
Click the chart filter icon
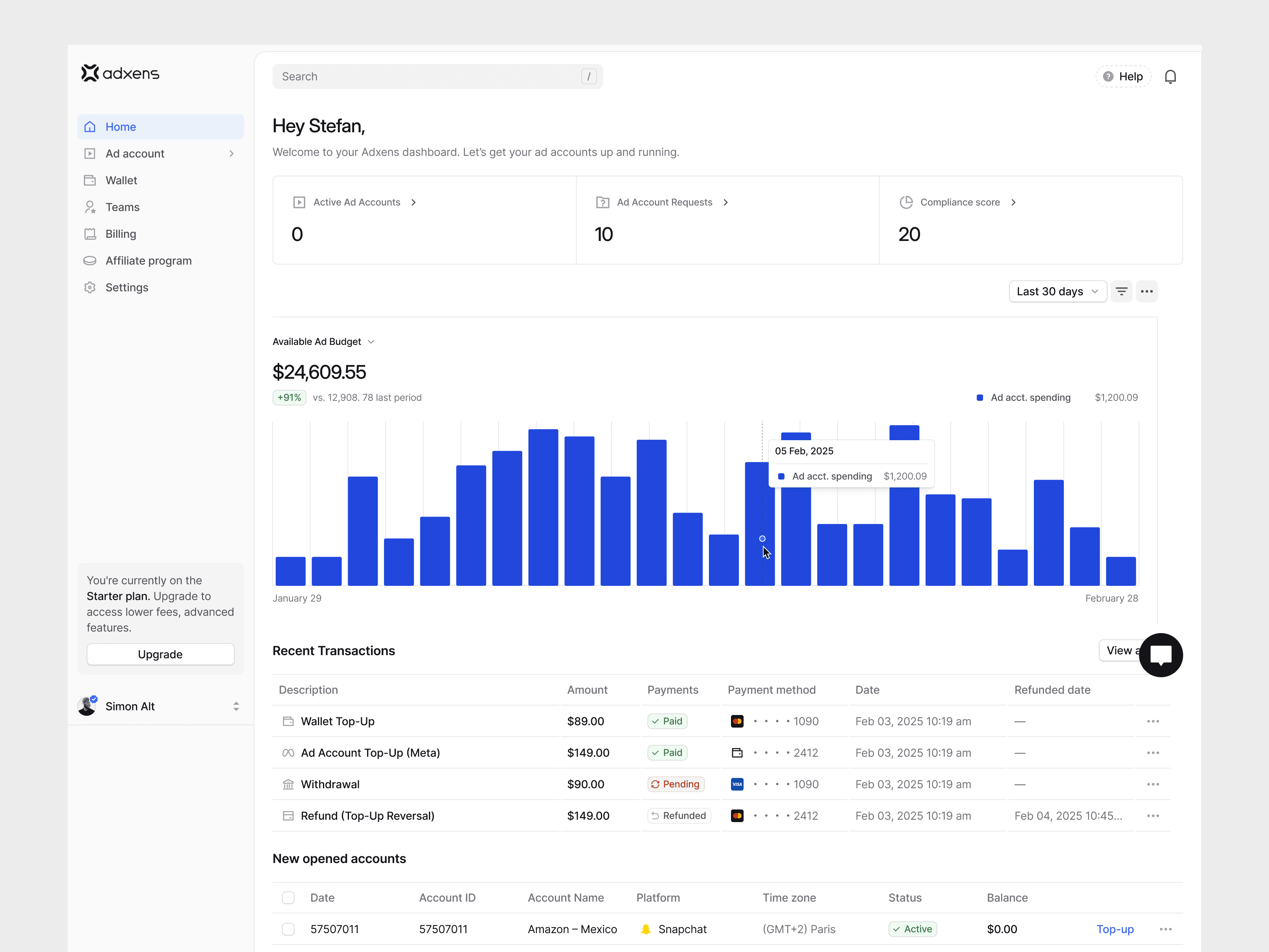[x=1121, y=291]
